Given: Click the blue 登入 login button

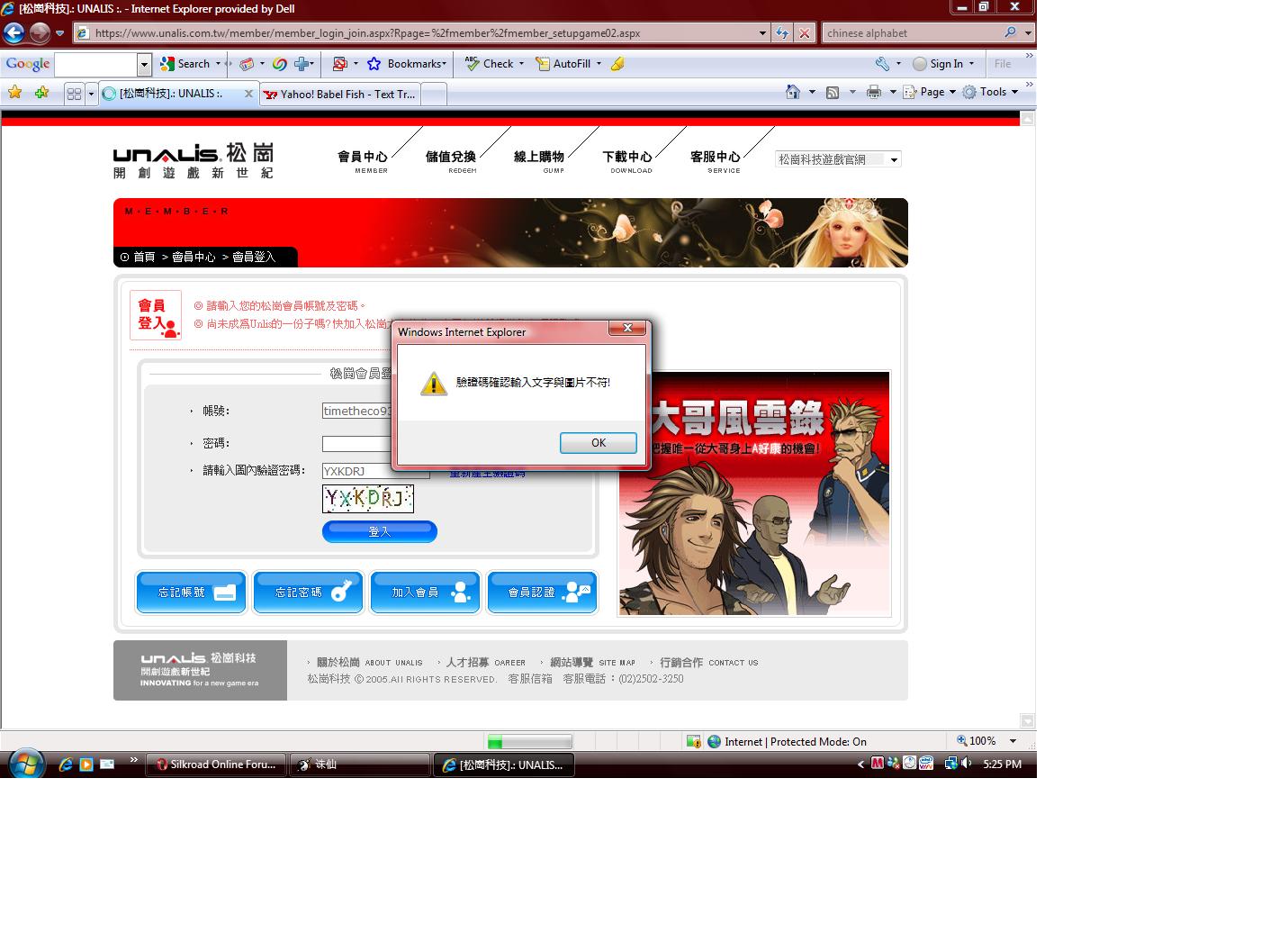Looking at the screenshot, I should coord(379,532).
